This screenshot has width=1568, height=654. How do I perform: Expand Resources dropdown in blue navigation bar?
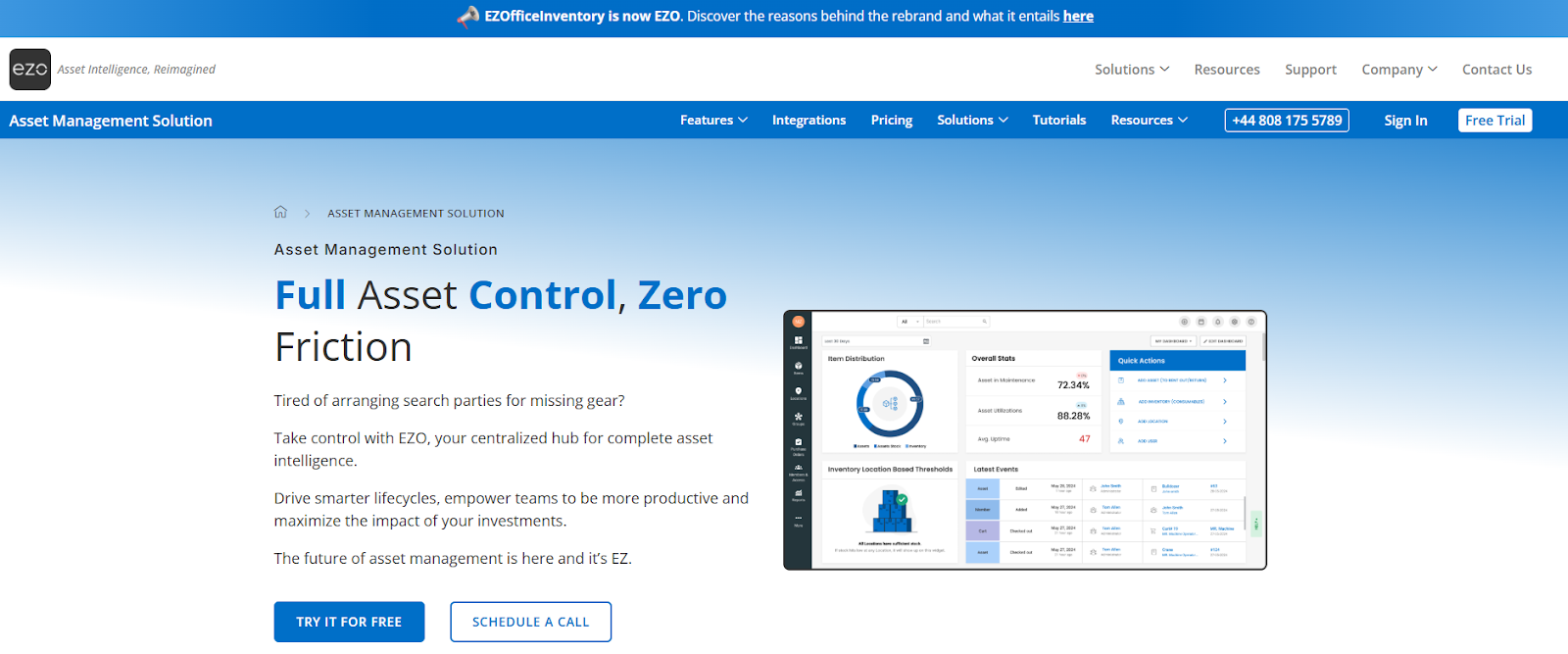point(1149,121)
